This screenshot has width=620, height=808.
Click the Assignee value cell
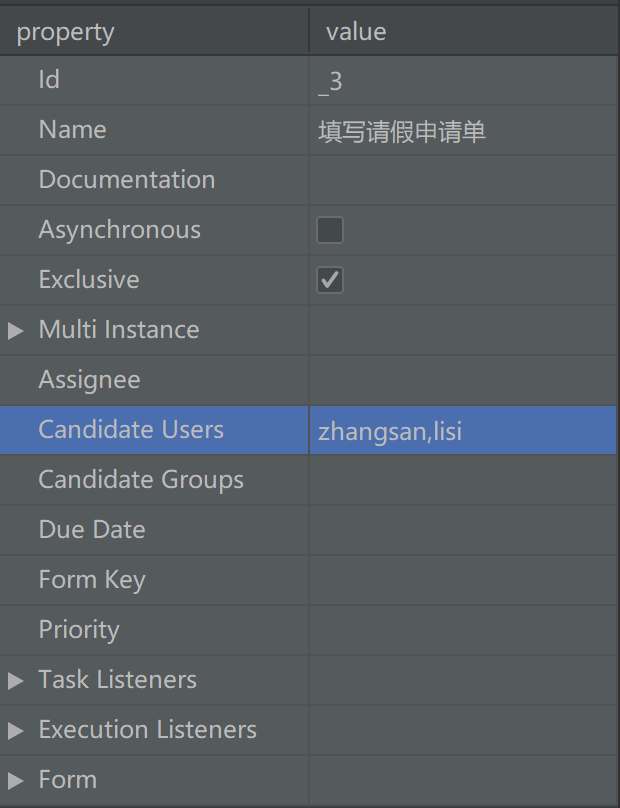pyautogui.click(x=463, y=380)
